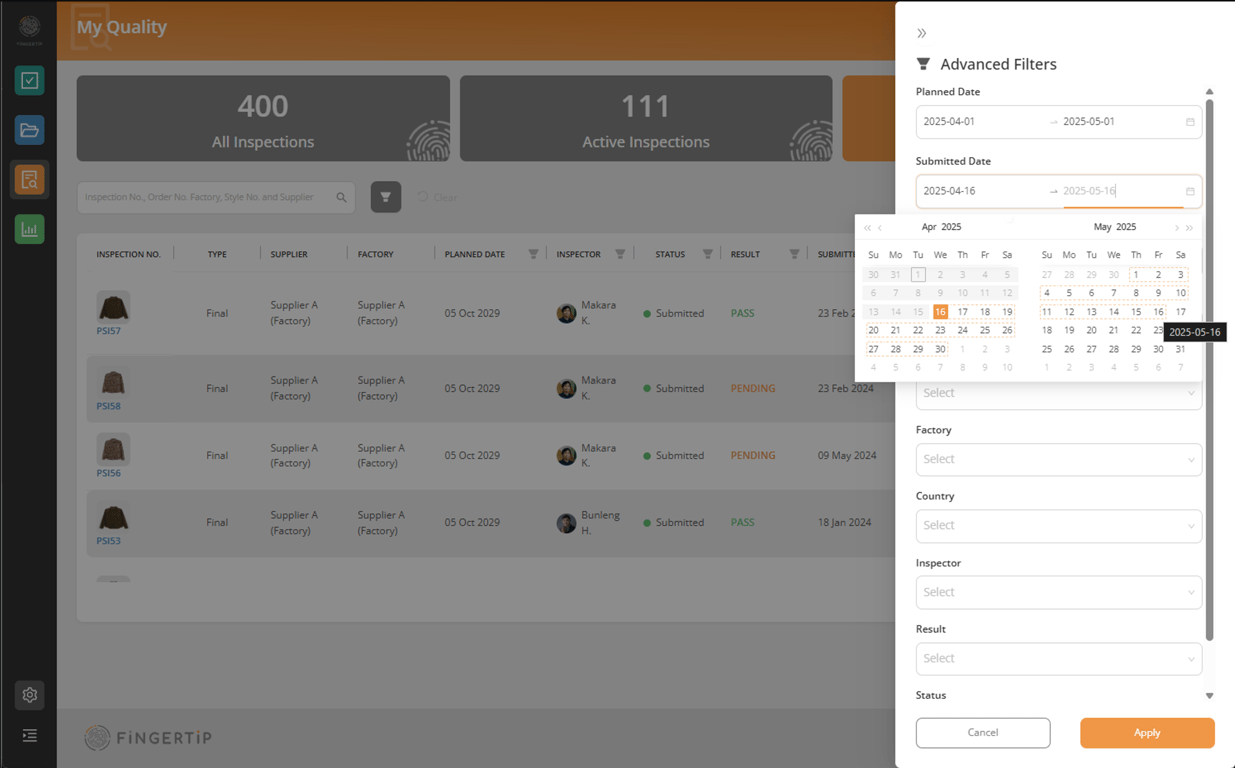The height and width of the screenshot is (768, 1235).
Task: Open the Submitted Date calendar icon
Action: tap(1190, 191)
